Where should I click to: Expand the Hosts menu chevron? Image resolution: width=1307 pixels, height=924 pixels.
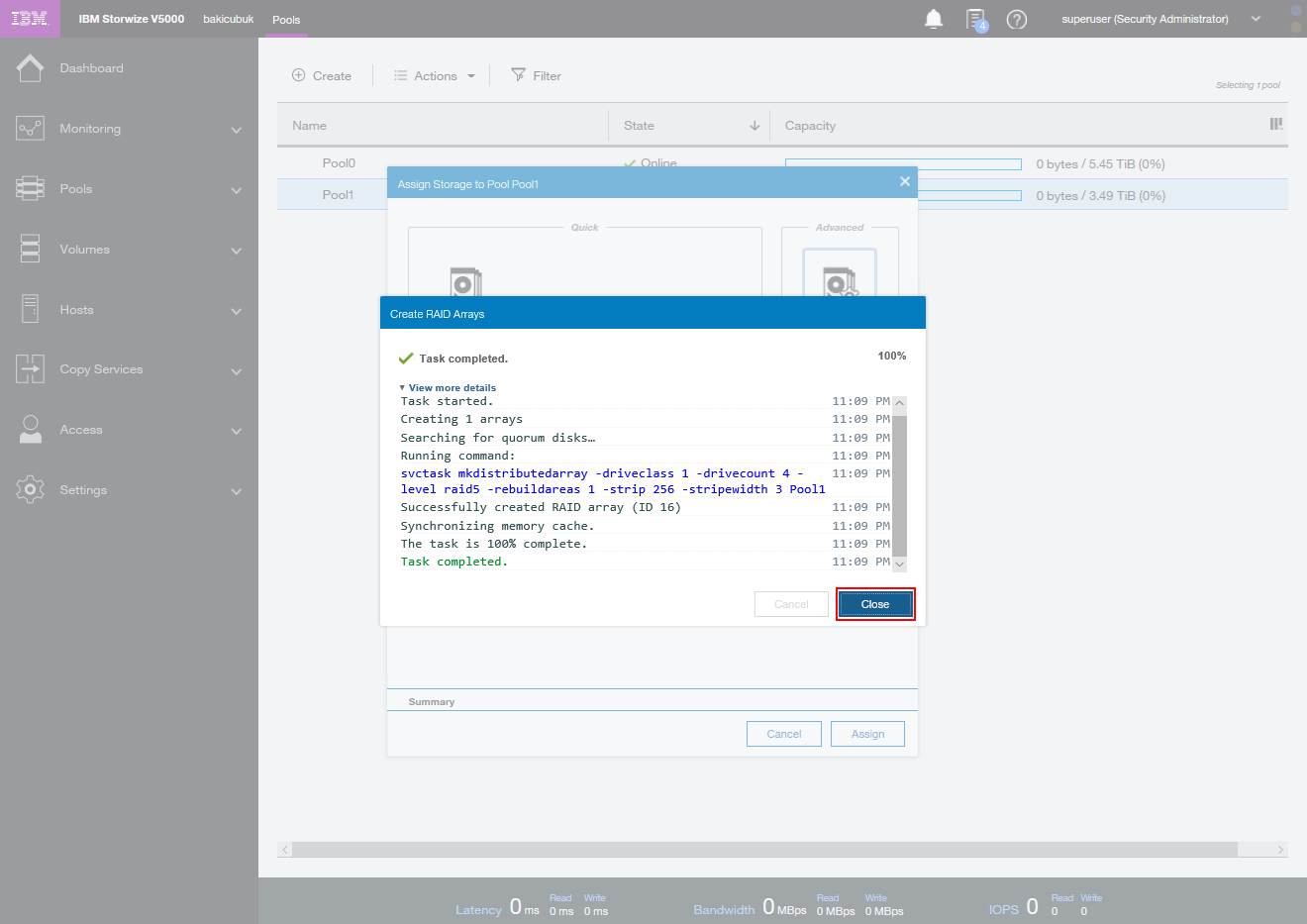click(236, 311)
